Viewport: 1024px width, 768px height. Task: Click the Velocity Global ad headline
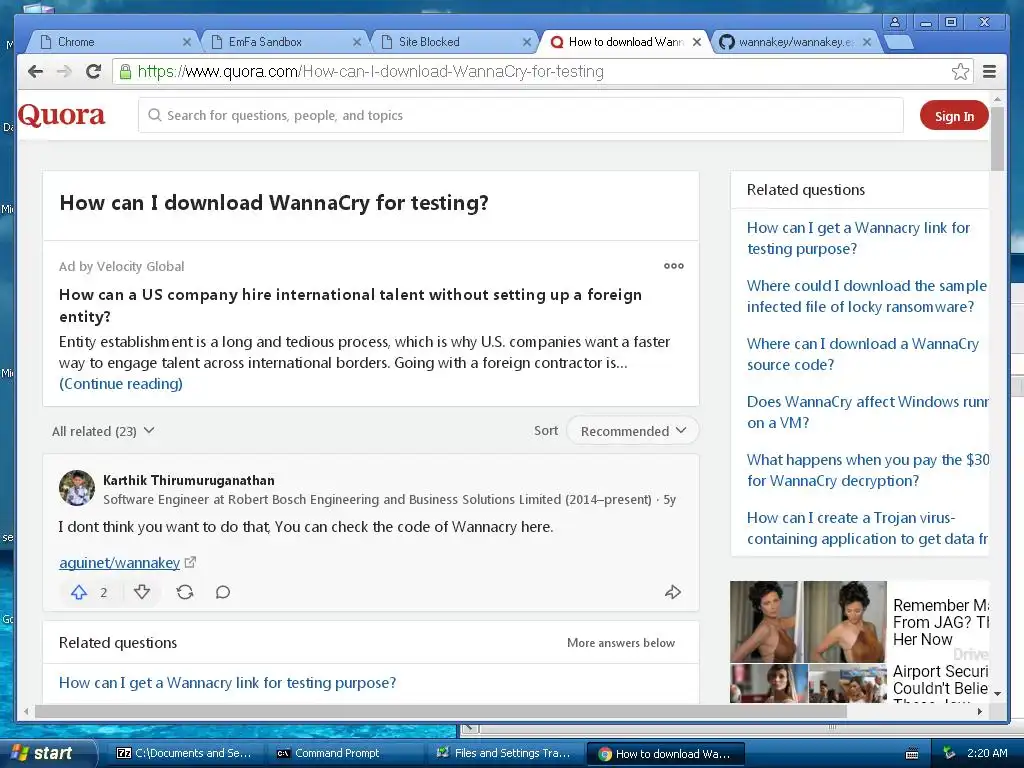350,305
